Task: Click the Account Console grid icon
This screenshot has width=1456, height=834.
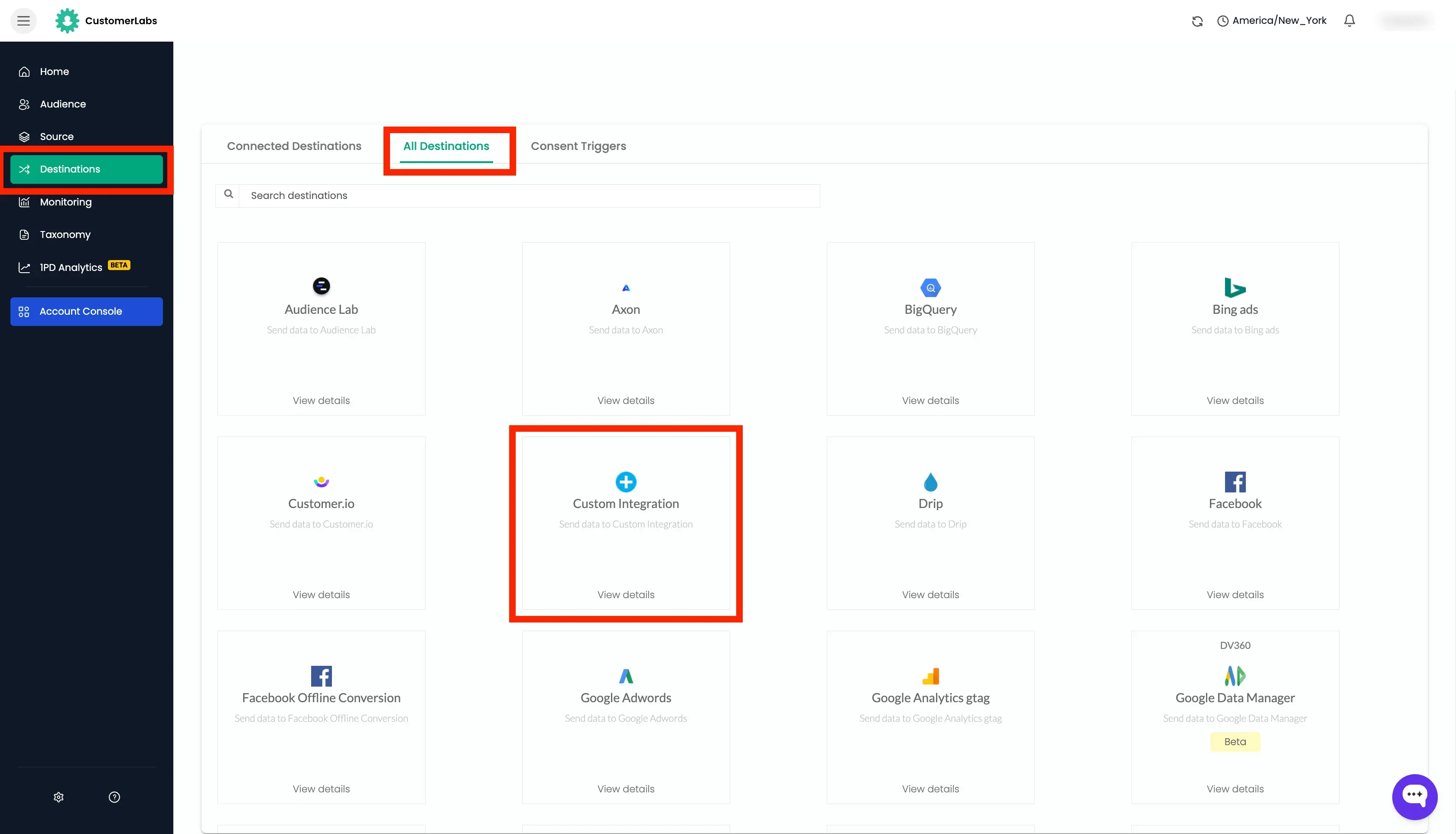Action: coord(24,312)
